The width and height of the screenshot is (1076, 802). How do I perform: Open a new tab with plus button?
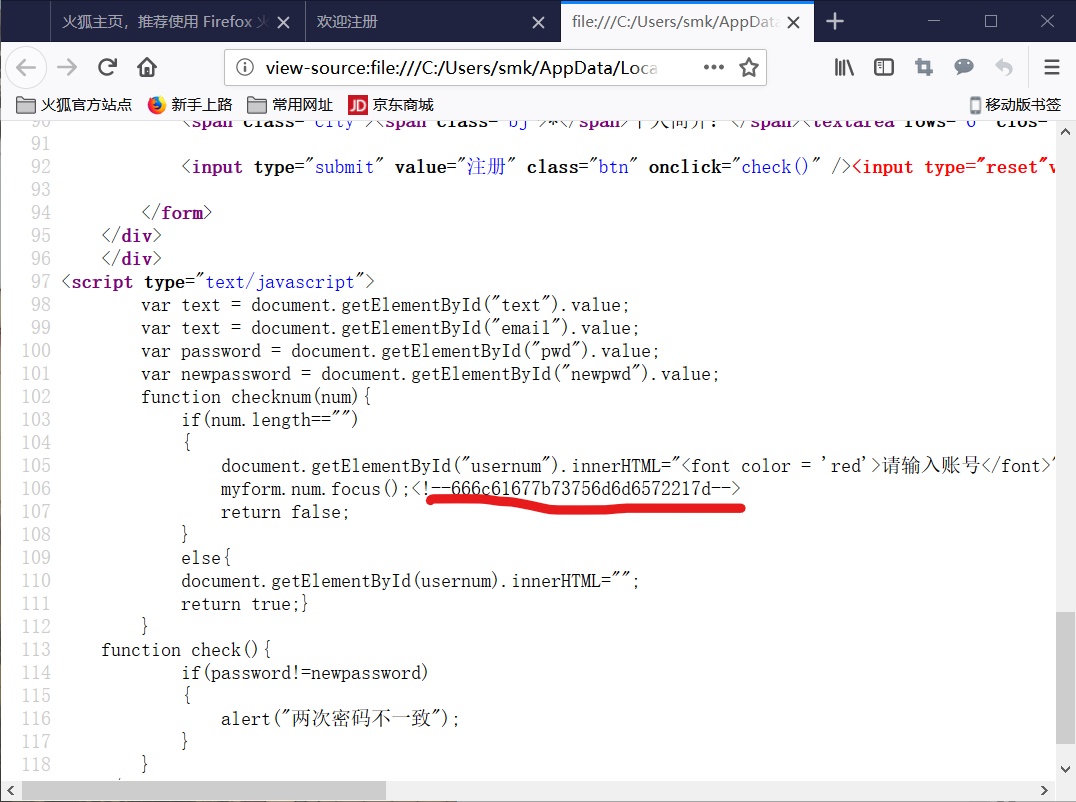(x=834, y=22)
